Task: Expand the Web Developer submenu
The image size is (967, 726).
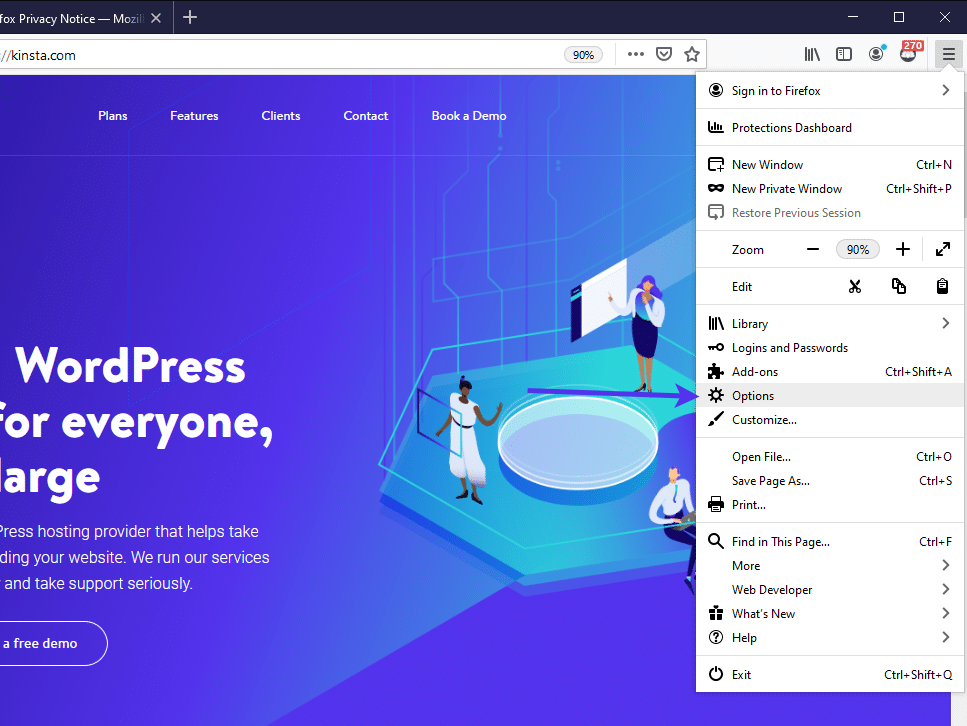Action: click(x=944, y=589)
